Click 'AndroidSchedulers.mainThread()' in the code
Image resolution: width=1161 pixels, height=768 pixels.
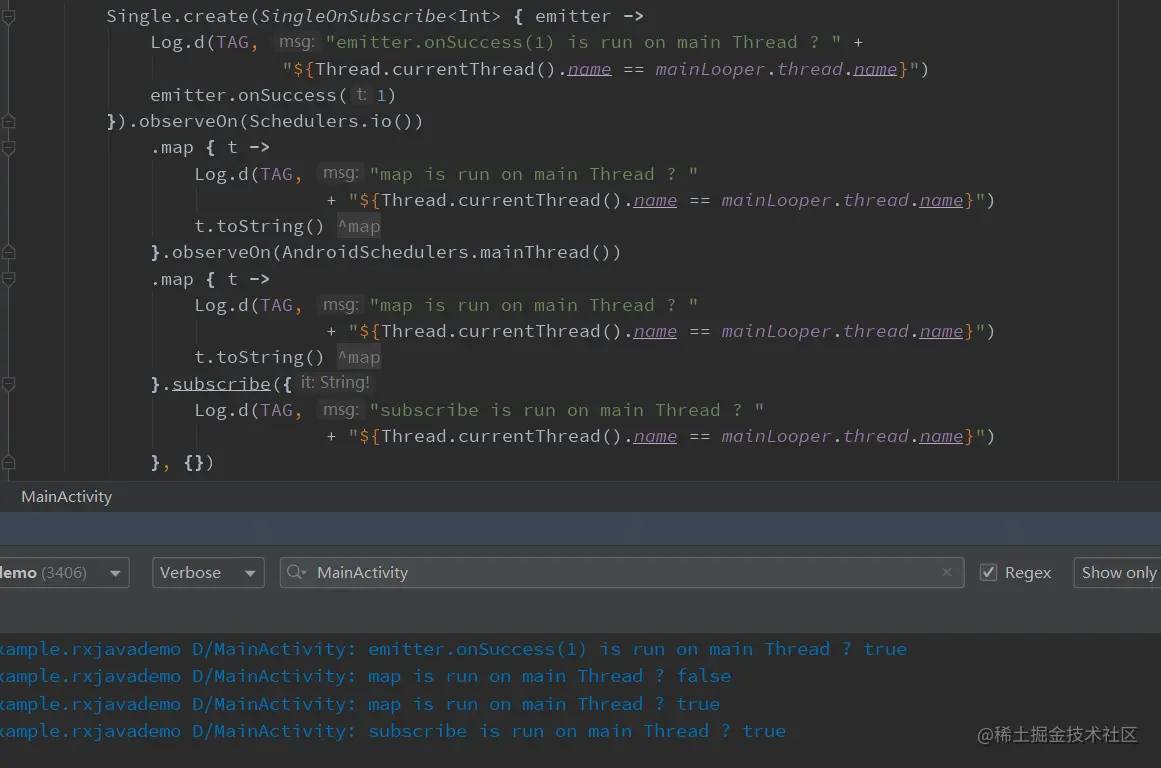[x=446, y=253]
